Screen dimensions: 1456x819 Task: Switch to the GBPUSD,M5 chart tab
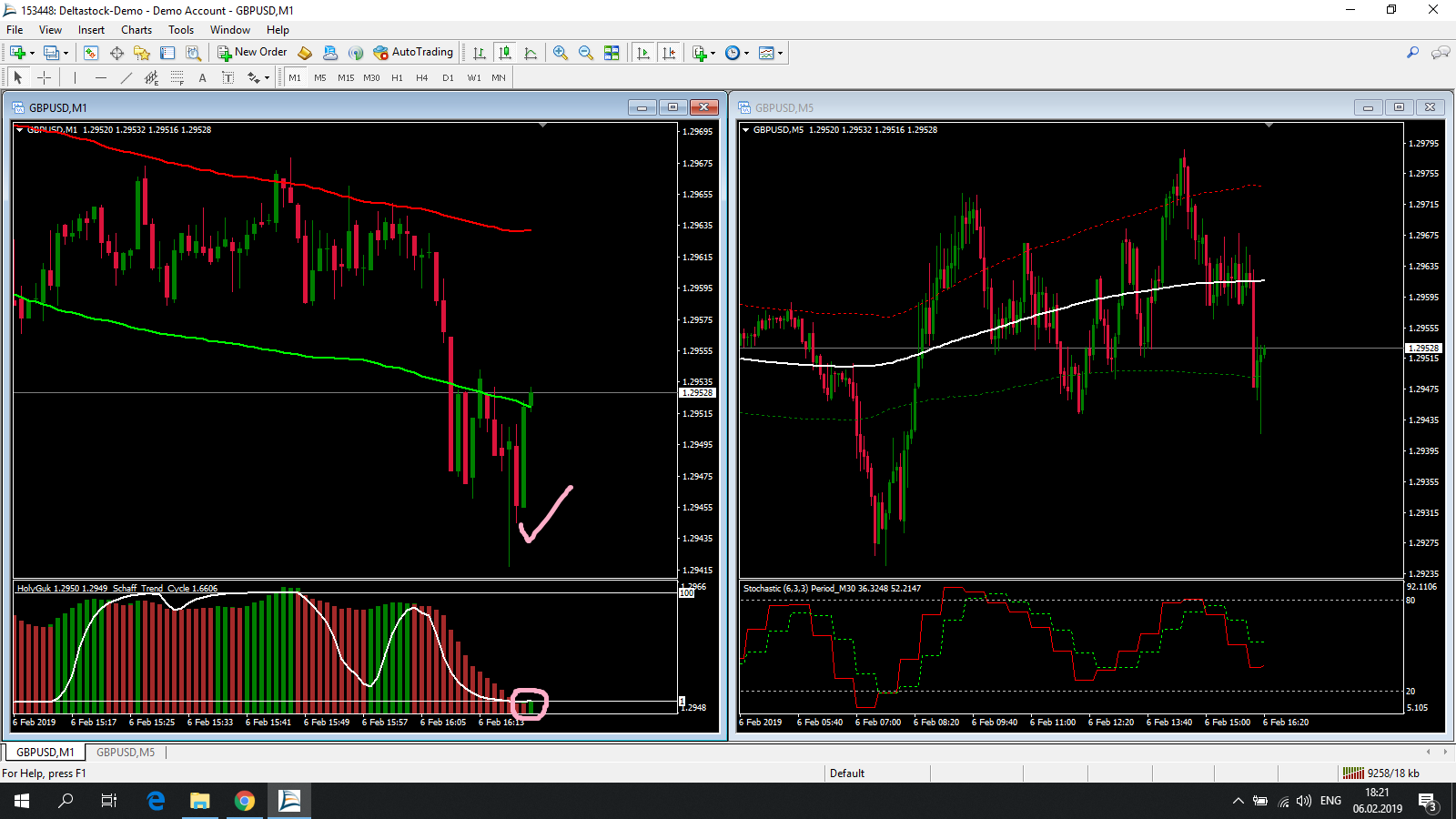[x=126, y=753]
